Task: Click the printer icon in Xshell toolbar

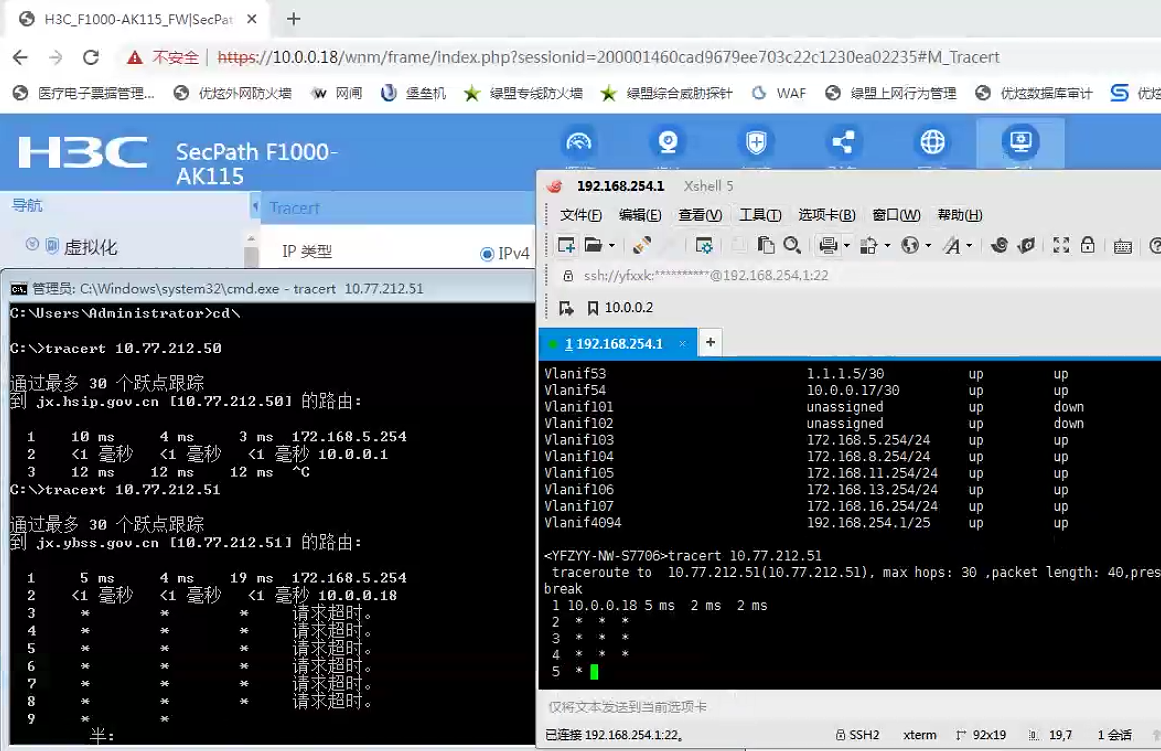Action: (x=828, y=245)
